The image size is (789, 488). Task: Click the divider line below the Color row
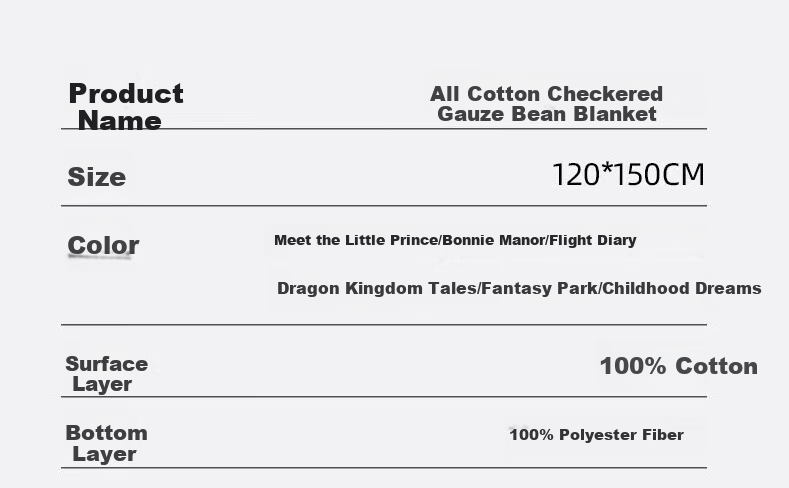point(384,324)
